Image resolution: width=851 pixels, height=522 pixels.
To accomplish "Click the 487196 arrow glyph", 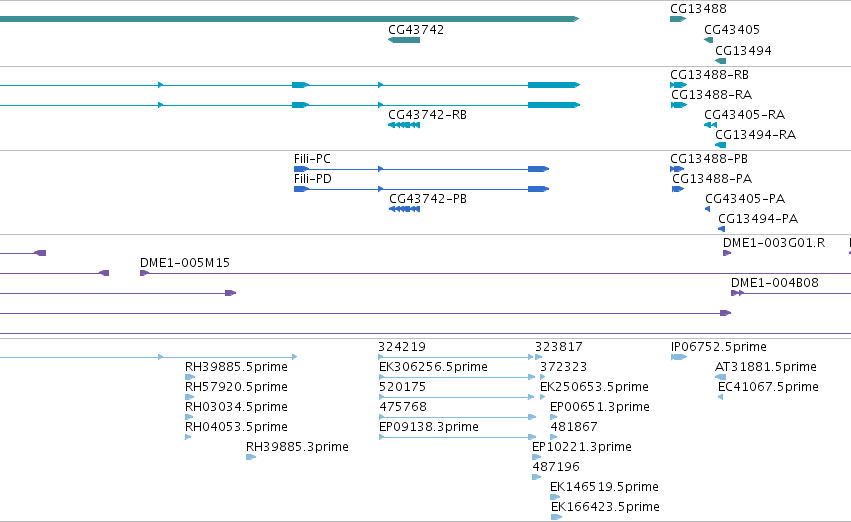I will tap(536, 478).
